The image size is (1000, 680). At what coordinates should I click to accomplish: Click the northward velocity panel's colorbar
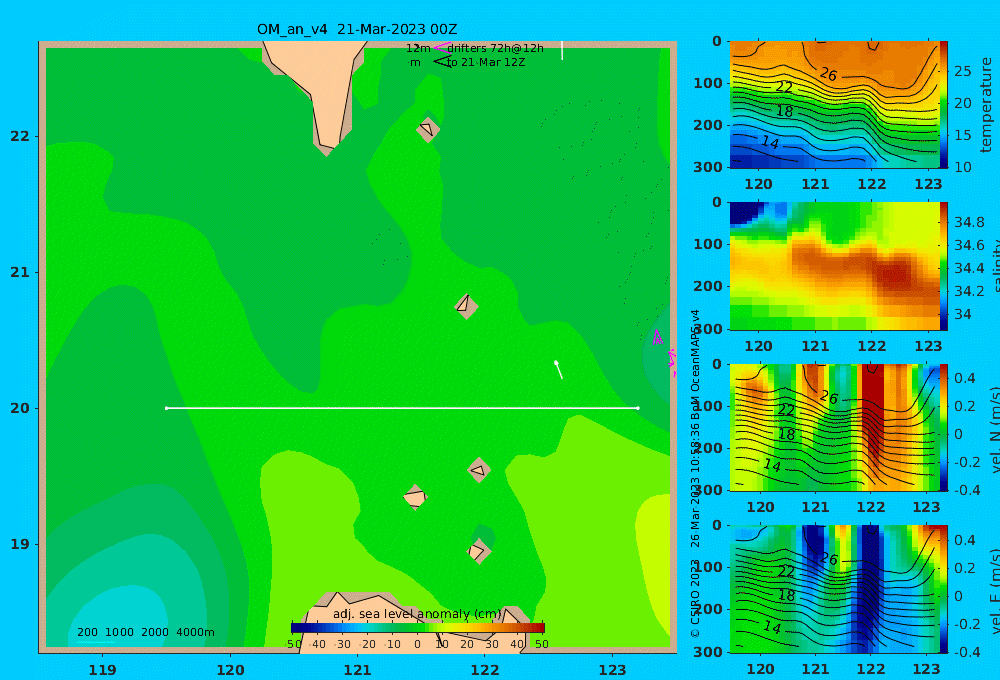944,427
